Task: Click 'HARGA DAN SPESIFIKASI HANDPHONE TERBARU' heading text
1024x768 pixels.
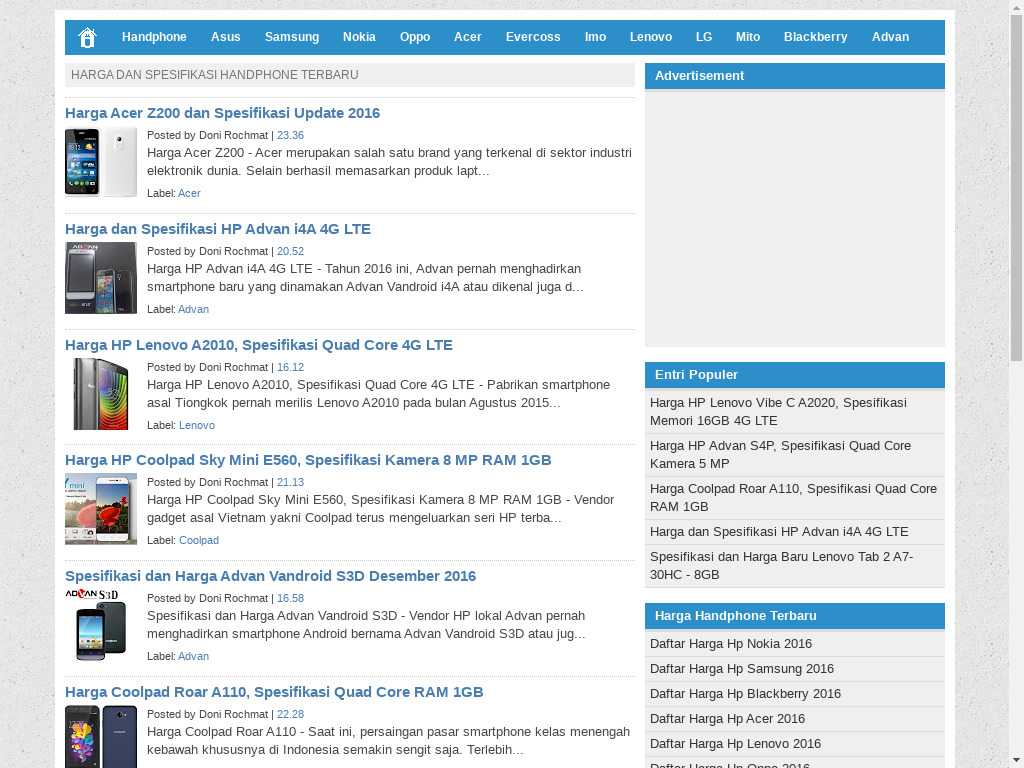Action: [x=214, y=75]
